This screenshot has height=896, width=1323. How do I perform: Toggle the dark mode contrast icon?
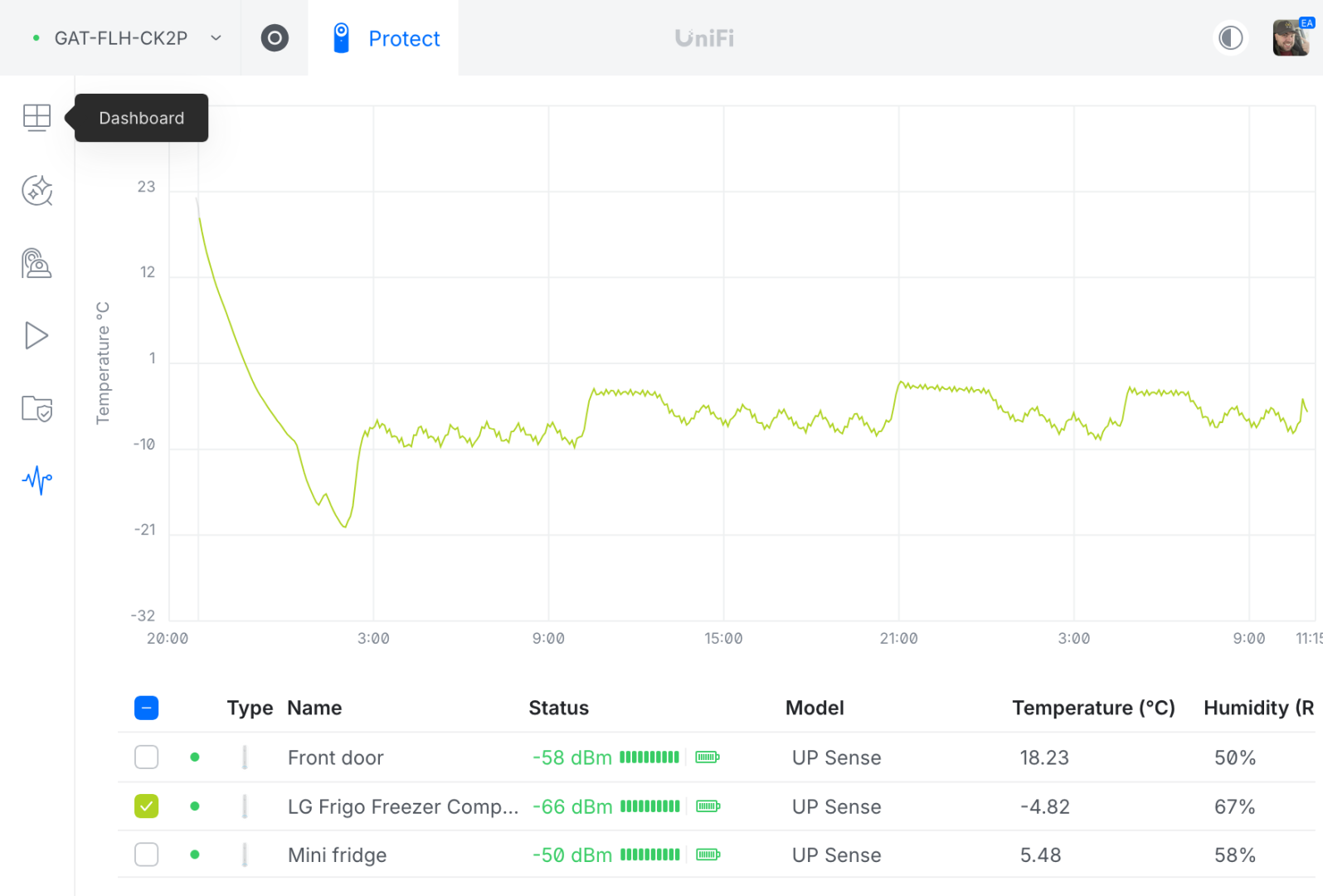[1230, 38]
